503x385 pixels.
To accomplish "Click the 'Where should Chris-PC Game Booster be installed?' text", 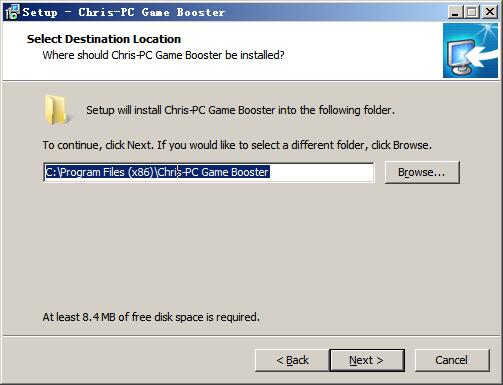I will (163, 55).
